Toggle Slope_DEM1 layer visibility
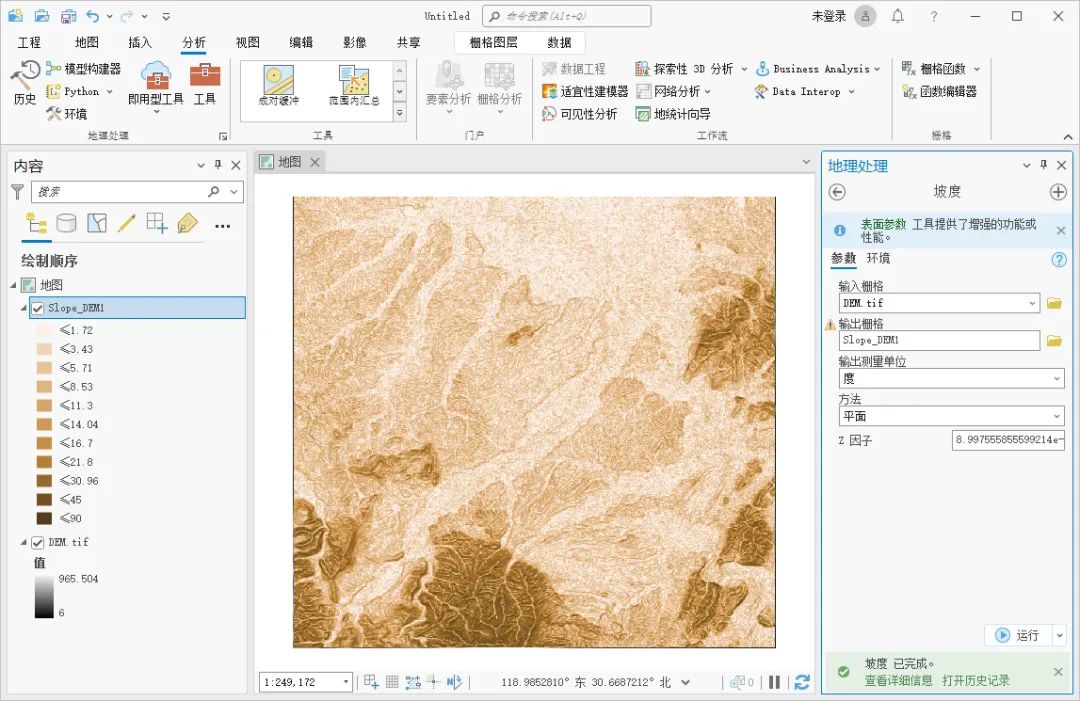The image size is (1080, 701). (38, 308)
